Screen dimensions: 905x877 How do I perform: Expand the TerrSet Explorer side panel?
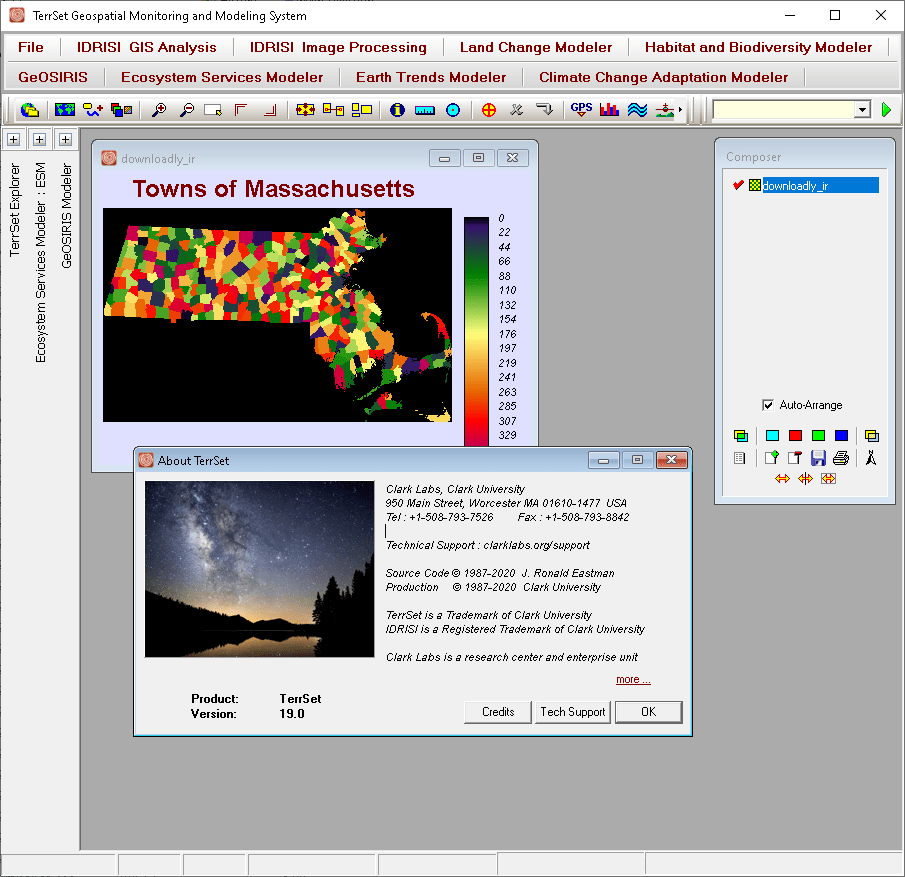(x=14, y=140)
